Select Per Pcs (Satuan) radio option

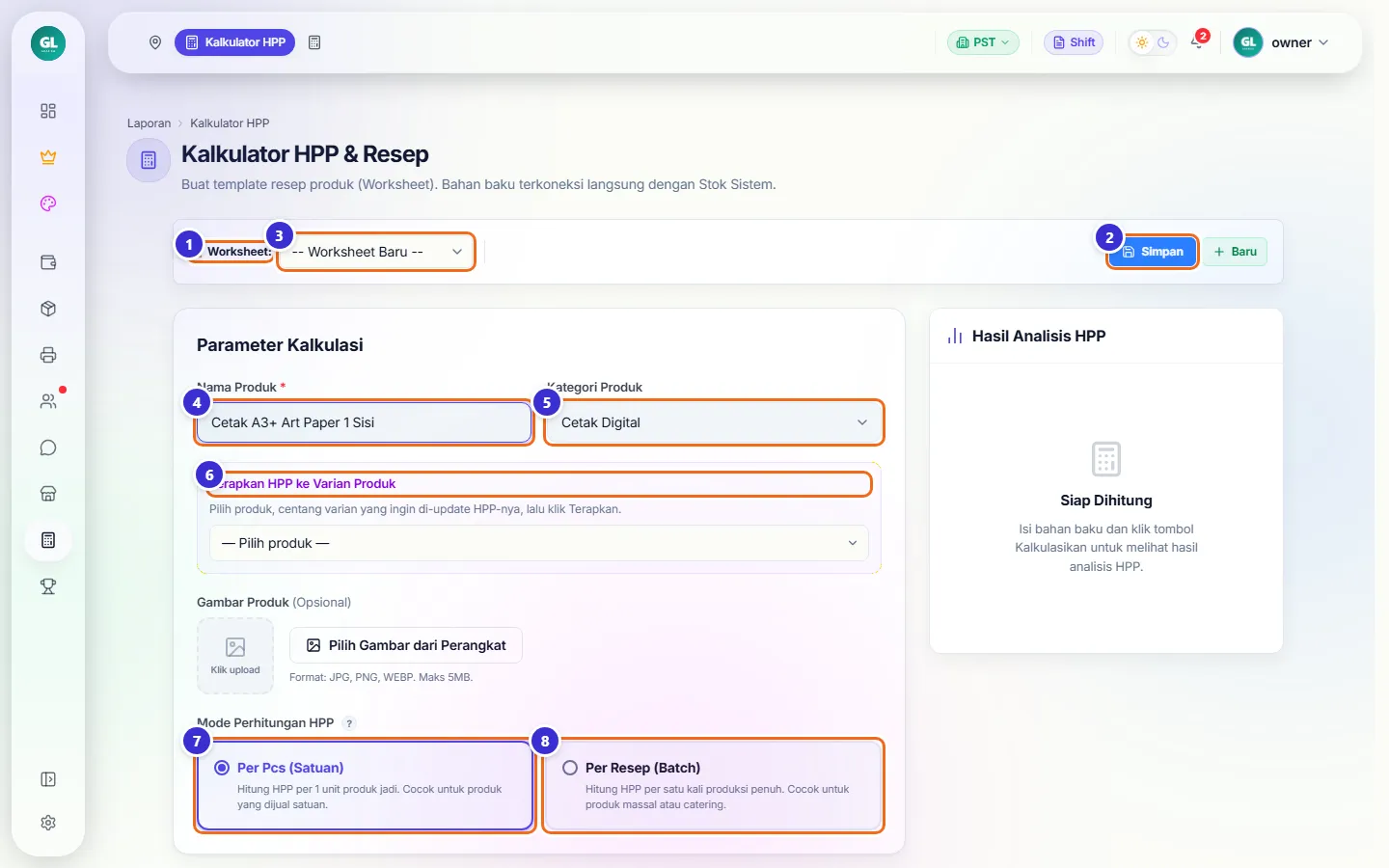[366, 785]
